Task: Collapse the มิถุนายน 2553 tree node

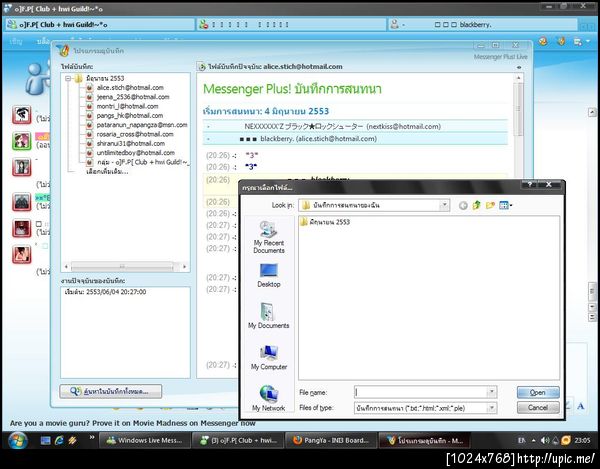Action: pyautogui.click(x=68, y=78)
